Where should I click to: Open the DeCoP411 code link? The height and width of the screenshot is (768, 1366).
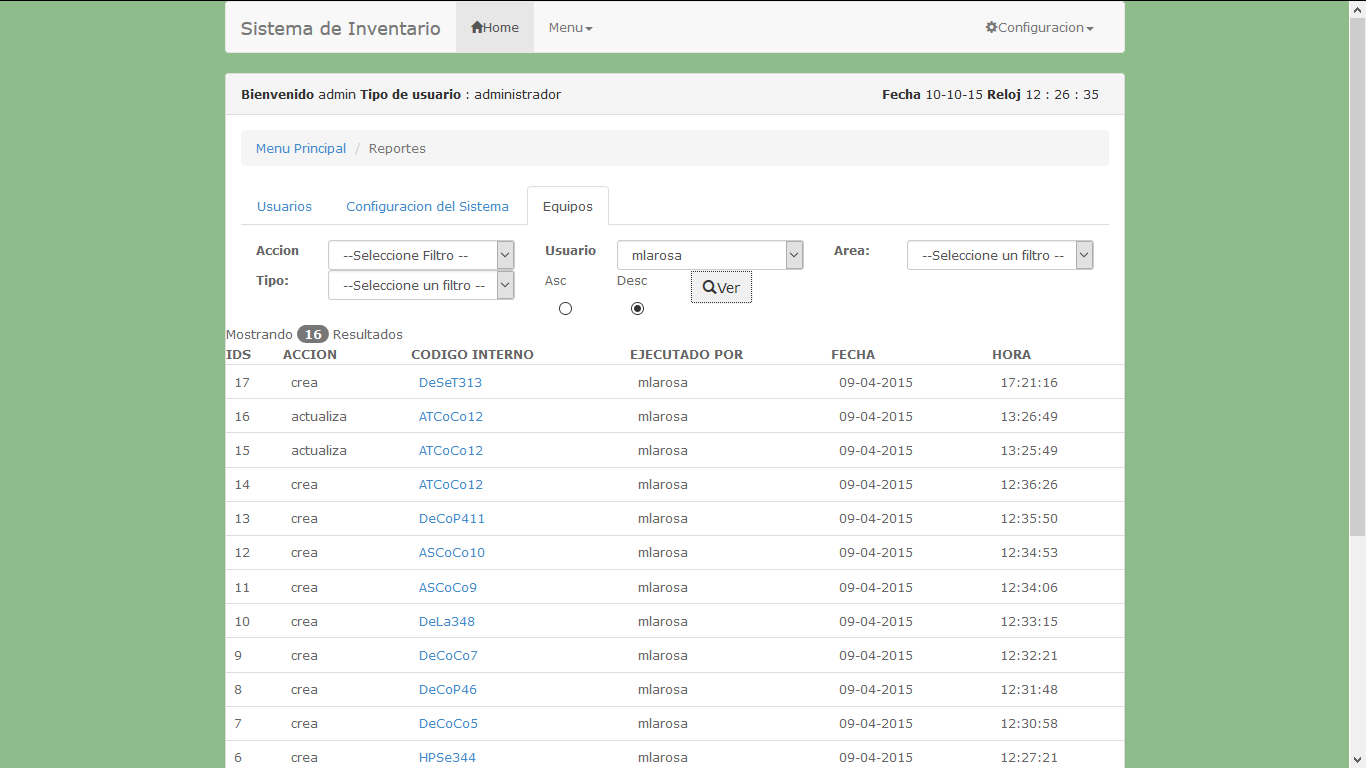(452, 518)
